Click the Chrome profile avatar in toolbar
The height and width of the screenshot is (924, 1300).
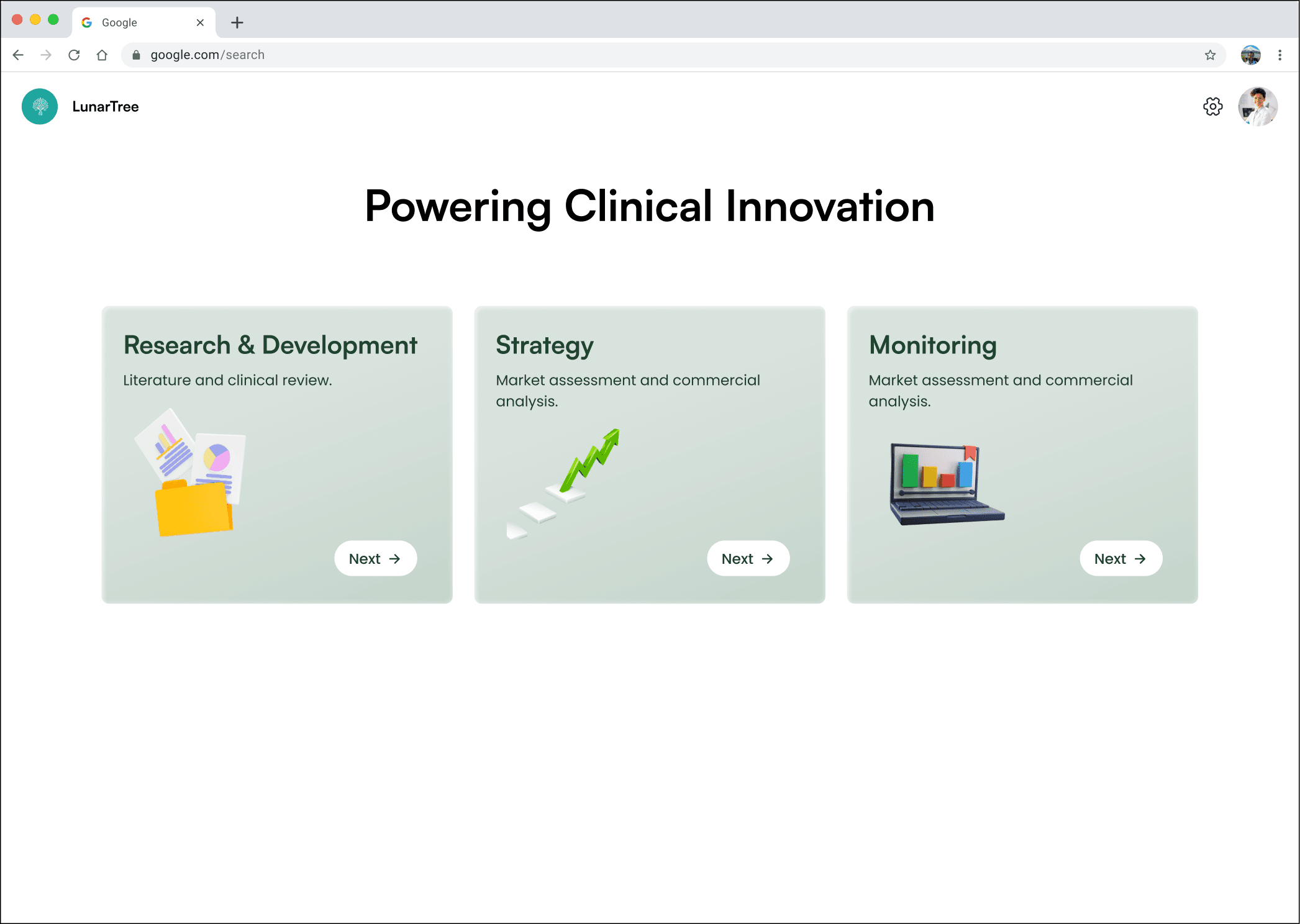1250,55
